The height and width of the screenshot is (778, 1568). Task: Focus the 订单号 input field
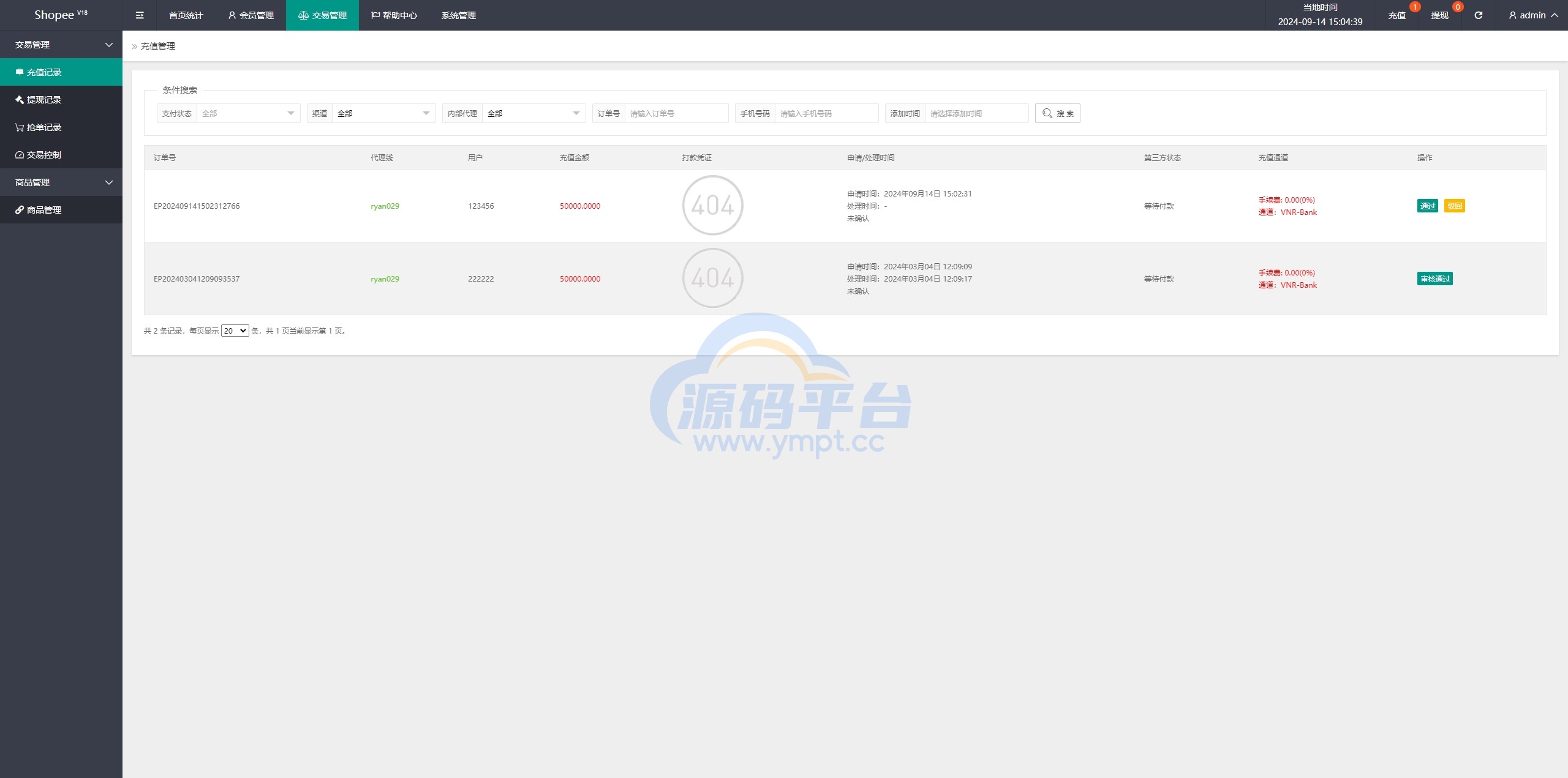676,113
